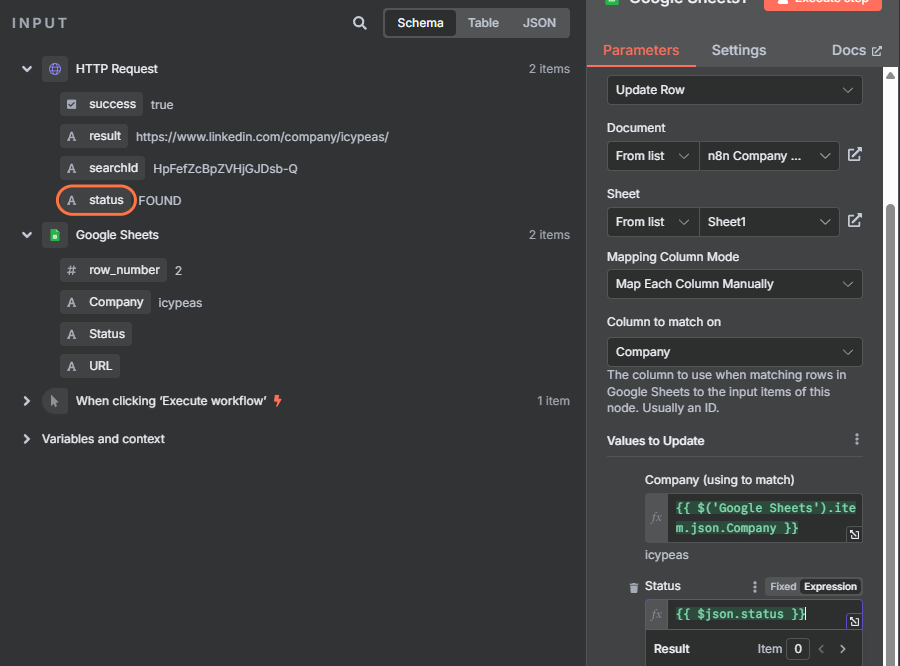Screen dimensions: 900x666
Task: Select the row_number field pill
Action: click(114, 270)
